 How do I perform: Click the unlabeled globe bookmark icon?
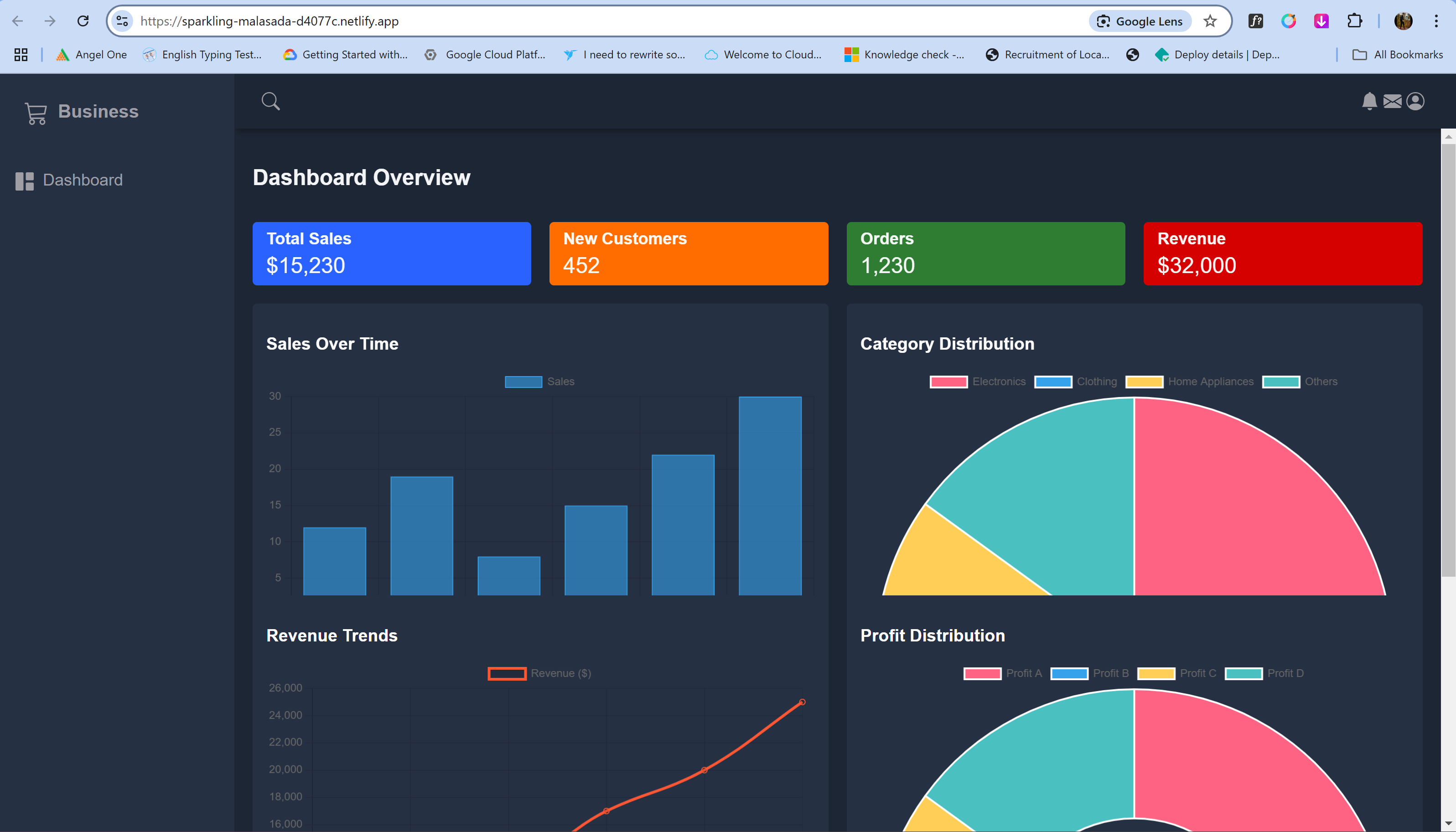coord(1133,54)
